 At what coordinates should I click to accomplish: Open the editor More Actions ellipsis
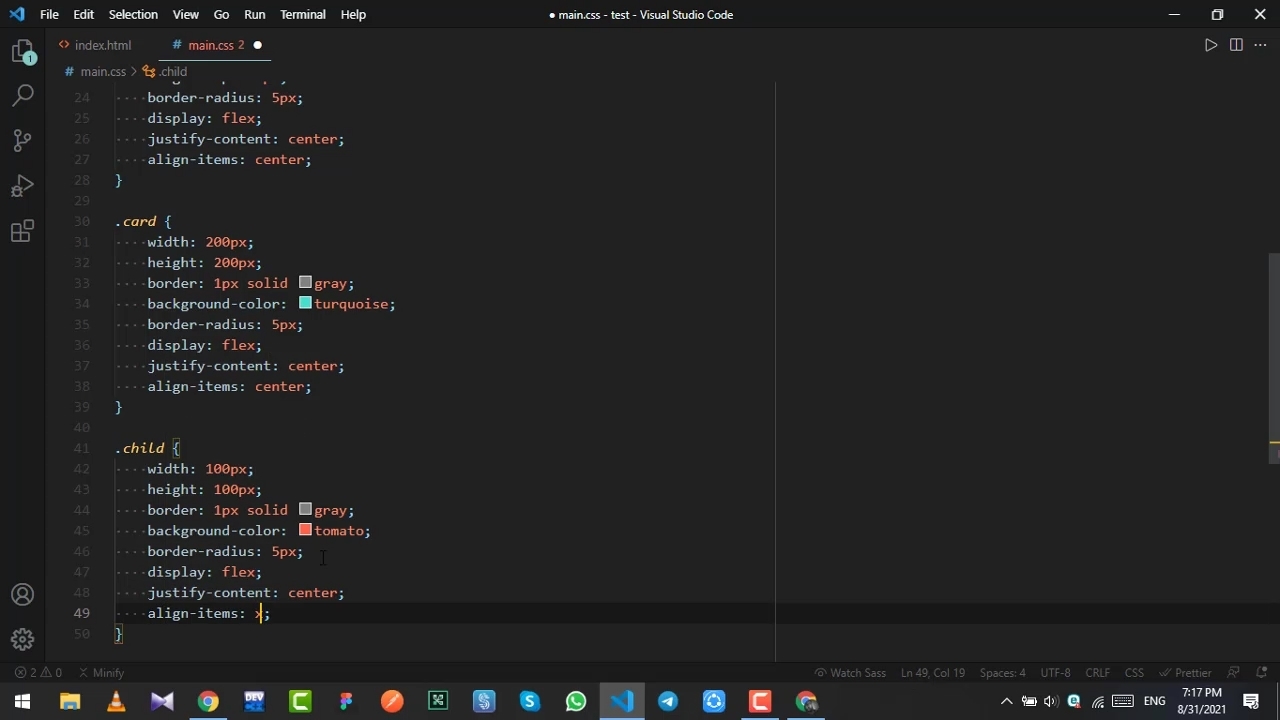[x=1260, y=45]
